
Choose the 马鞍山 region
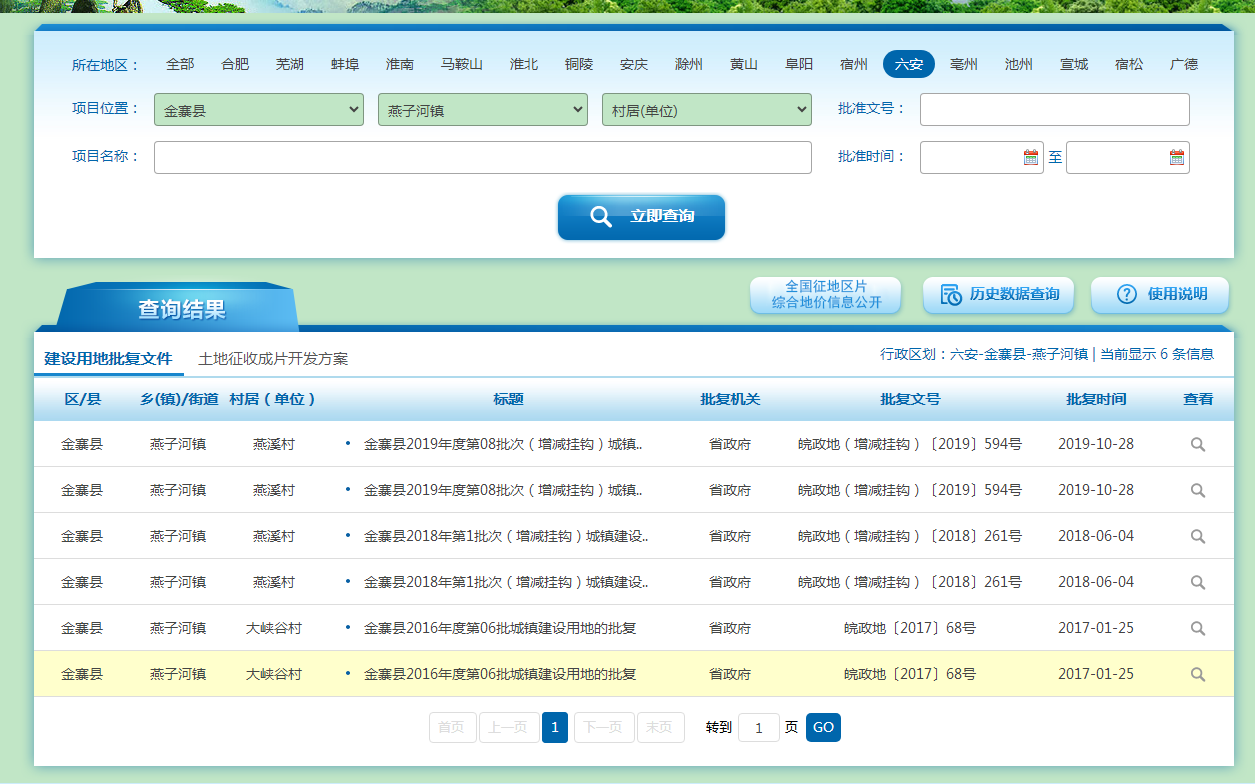tap(462, 64)
